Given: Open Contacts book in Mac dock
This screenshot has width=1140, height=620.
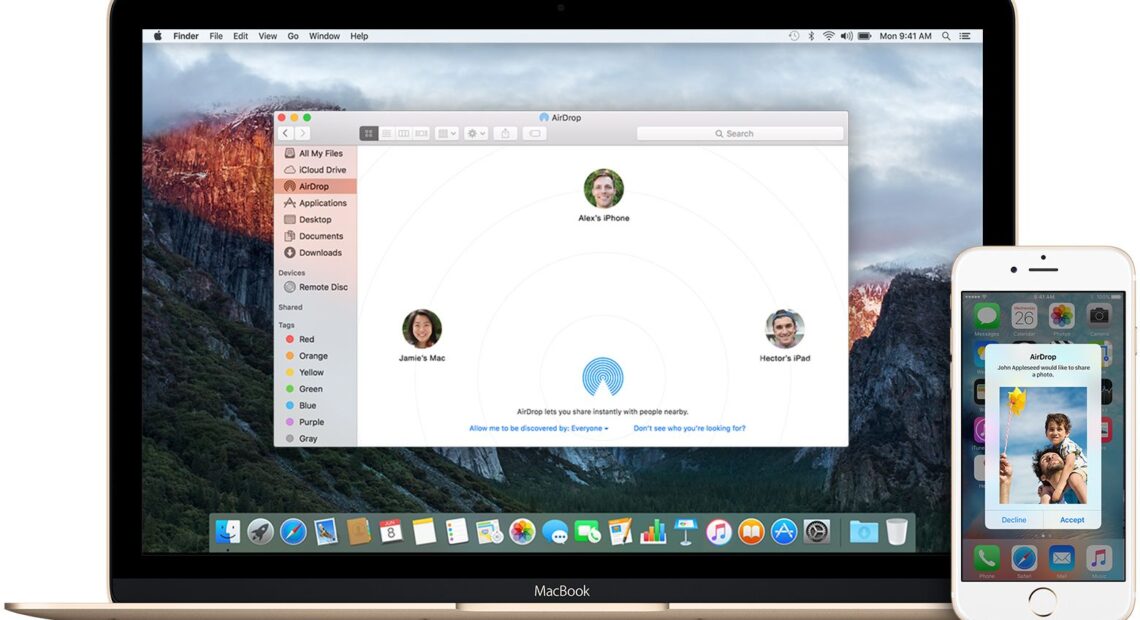Looking at the screenshot, I should (358, 532).
